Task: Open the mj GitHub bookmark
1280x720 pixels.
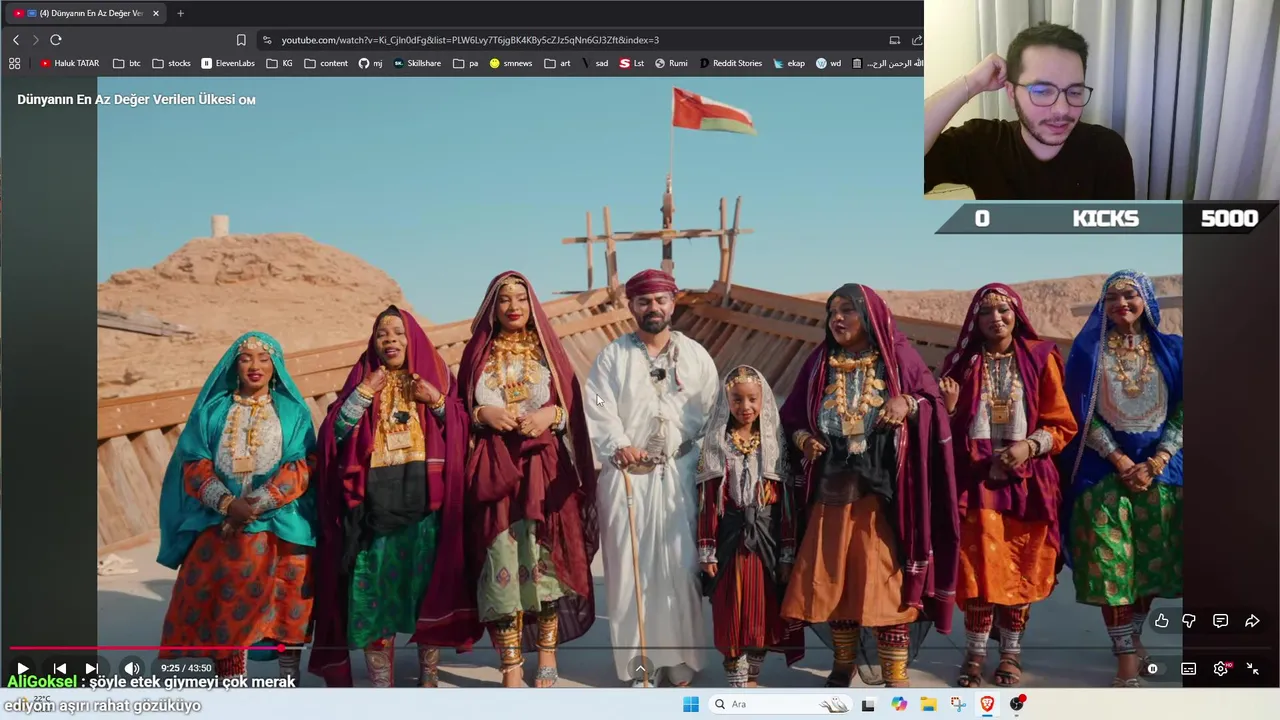Action: point(371,63)
